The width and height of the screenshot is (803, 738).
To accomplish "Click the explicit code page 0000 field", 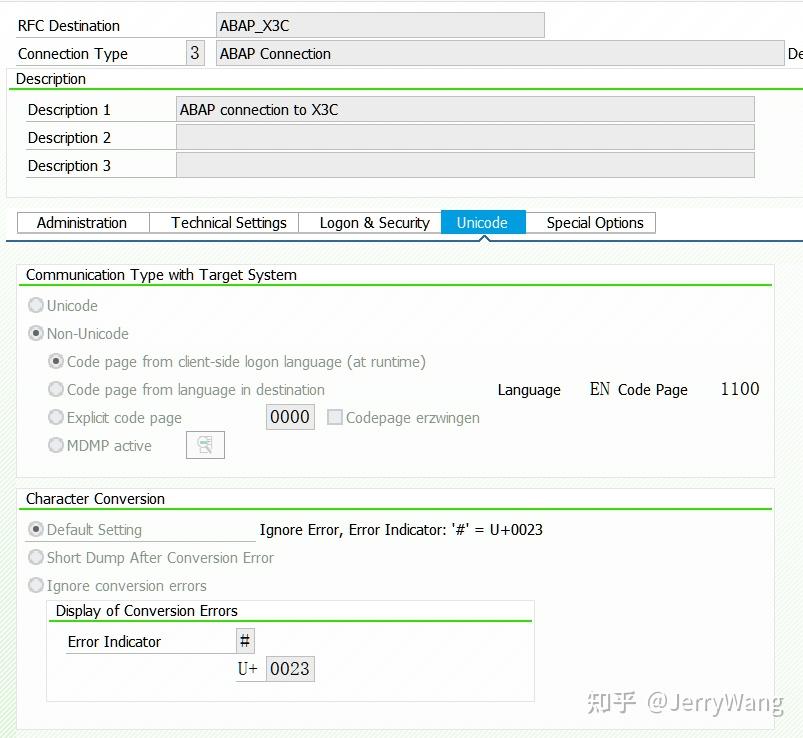I will point(289,417).
